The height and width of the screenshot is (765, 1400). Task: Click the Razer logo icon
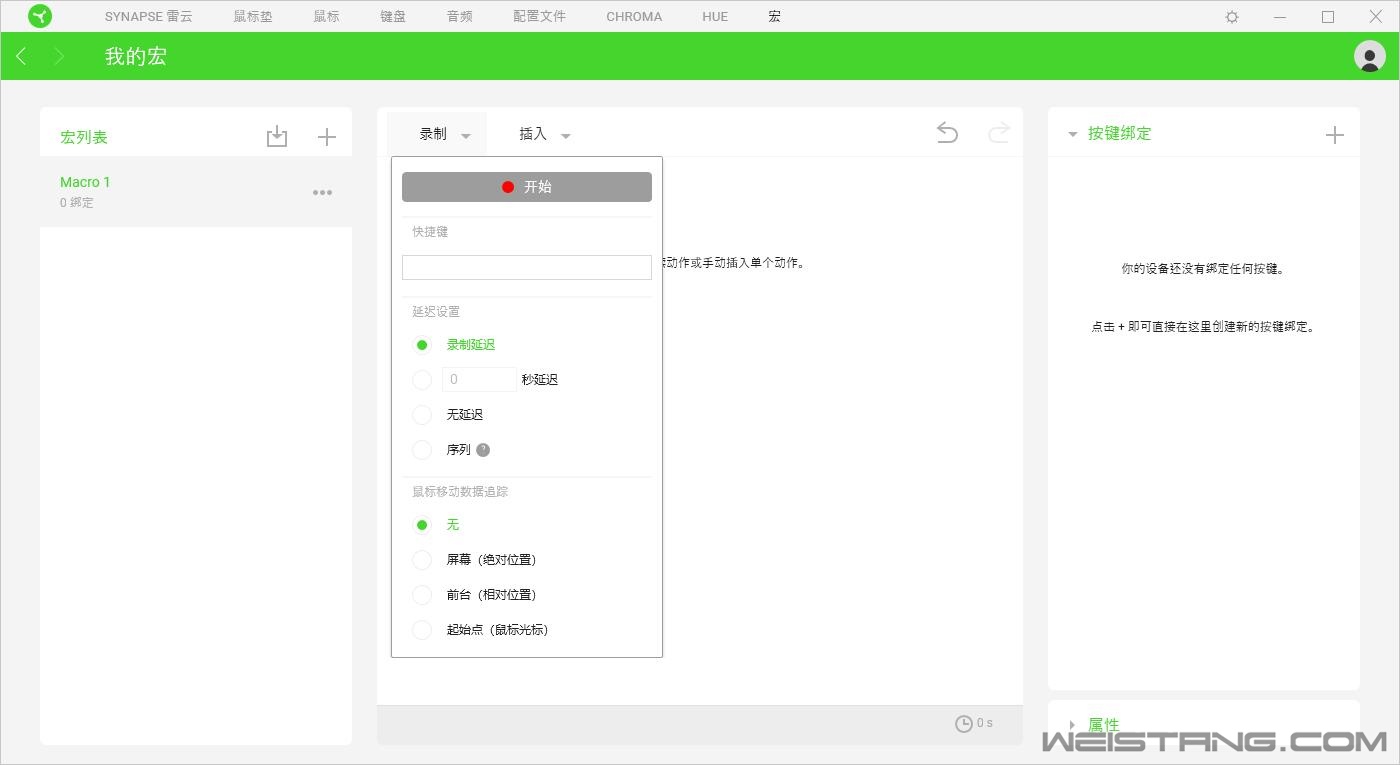40,16
